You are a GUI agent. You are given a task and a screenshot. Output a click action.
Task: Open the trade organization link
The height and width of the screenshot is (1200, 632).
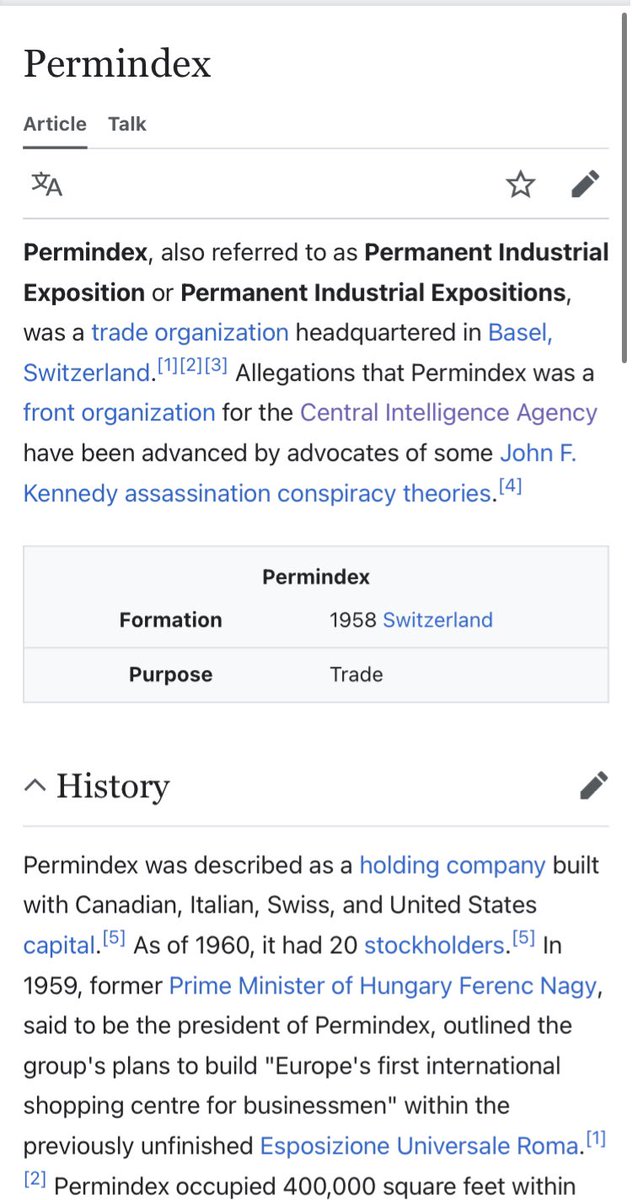click(x=189, y=332)
